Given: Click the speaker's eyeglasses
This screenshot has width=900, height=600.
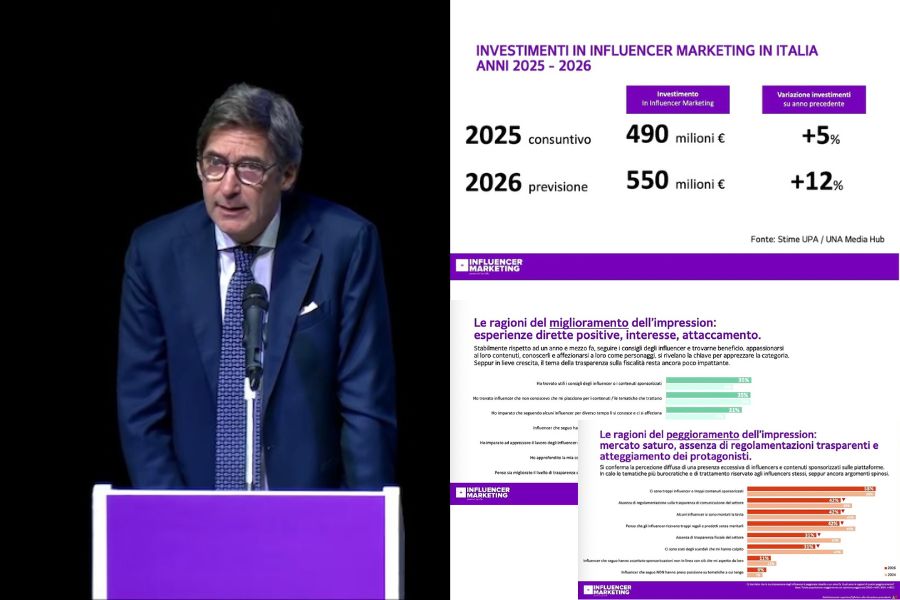Looking at the screenshot, I should coord(239,168).
